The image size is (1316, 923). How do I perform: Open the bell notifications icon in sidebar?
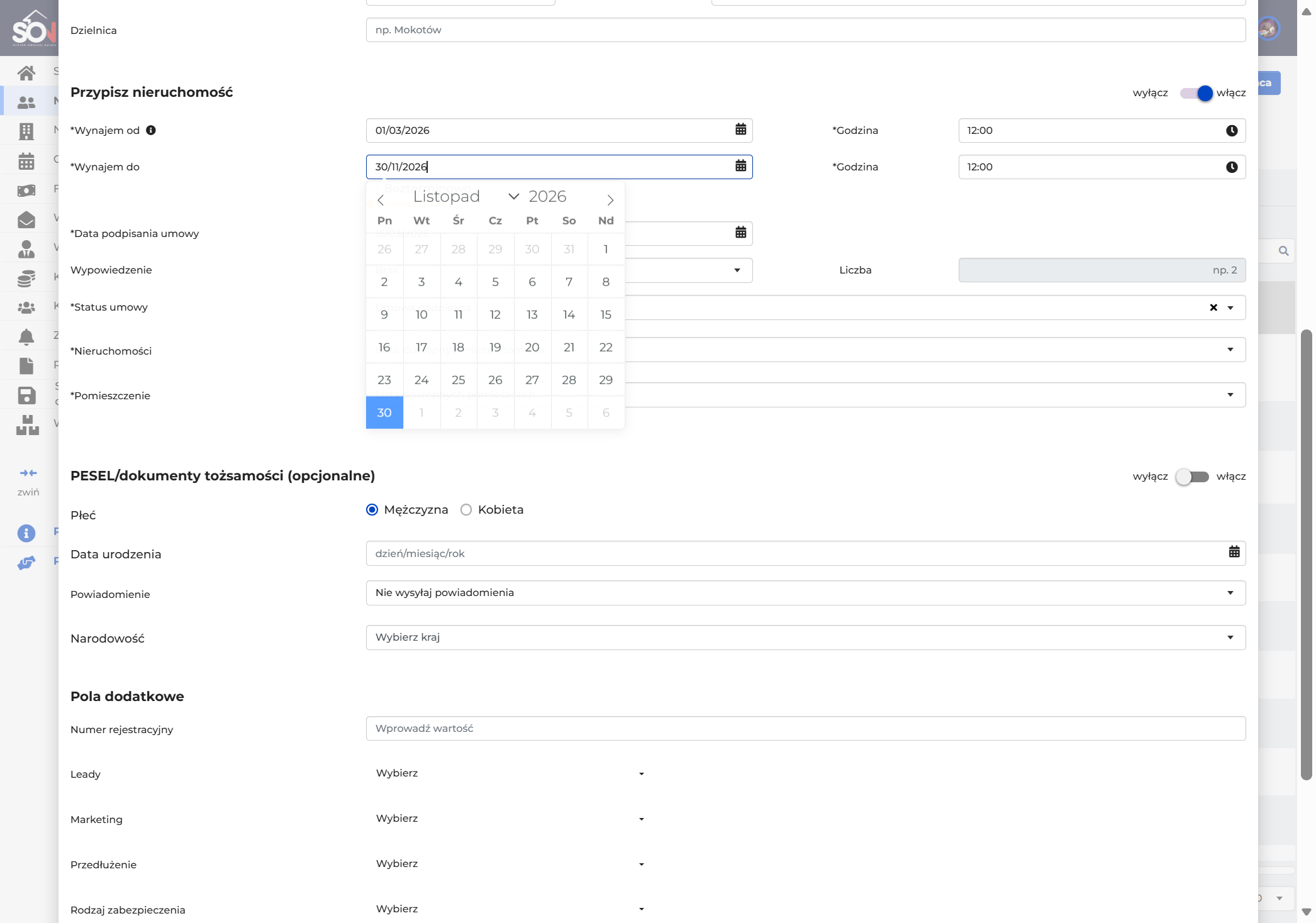[26, 337]
